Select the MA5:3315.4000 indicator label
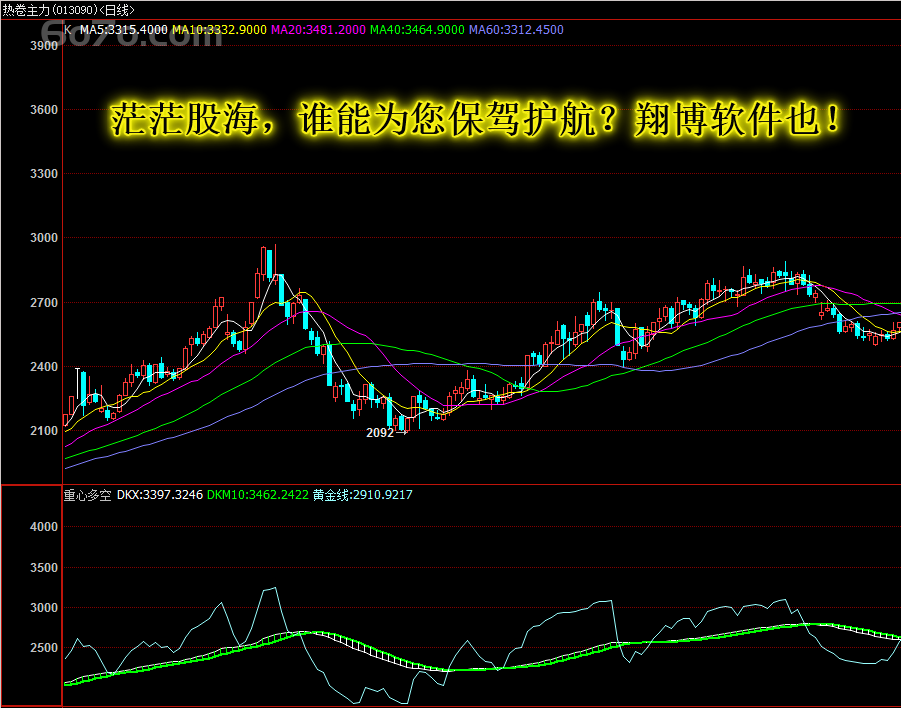Image resolution: width=901 pixels, height=708 pixels. [x=124, y=30]
